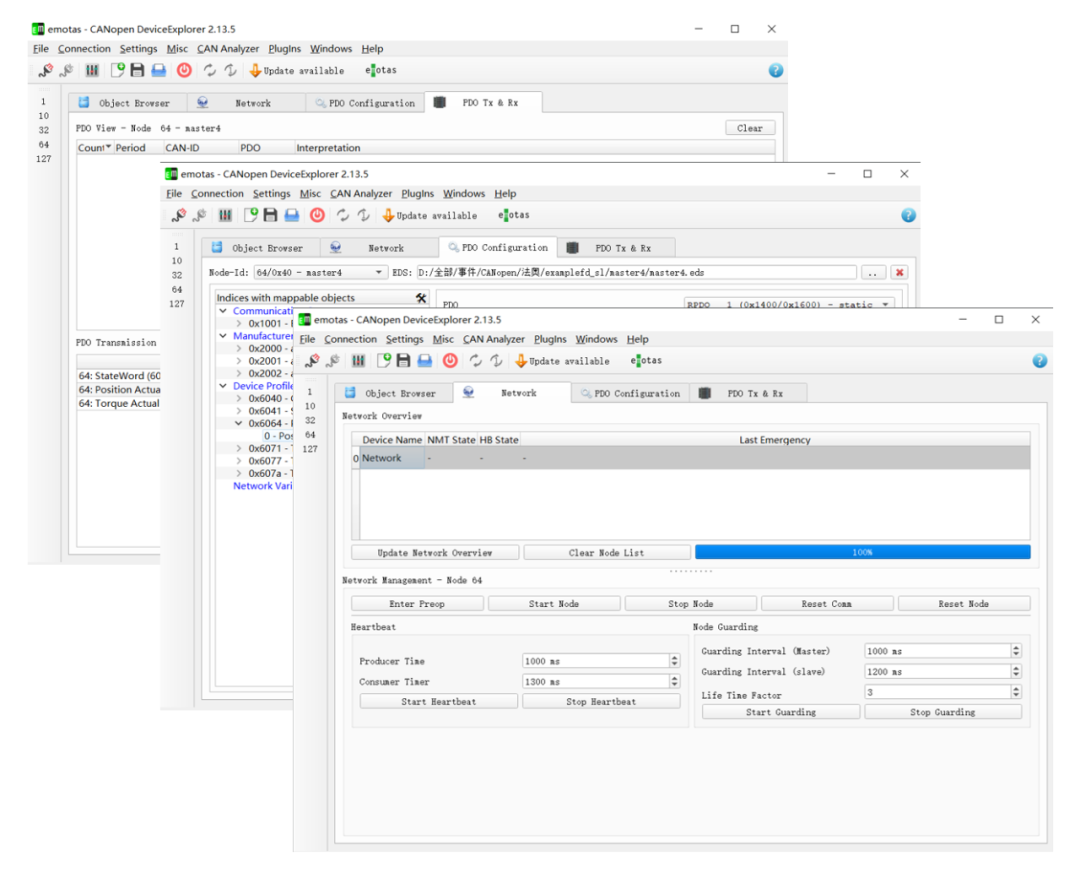Viewport: 1080px width, 878px height.
Task: Open Connection menu in back window
Action: coord(84,49)
